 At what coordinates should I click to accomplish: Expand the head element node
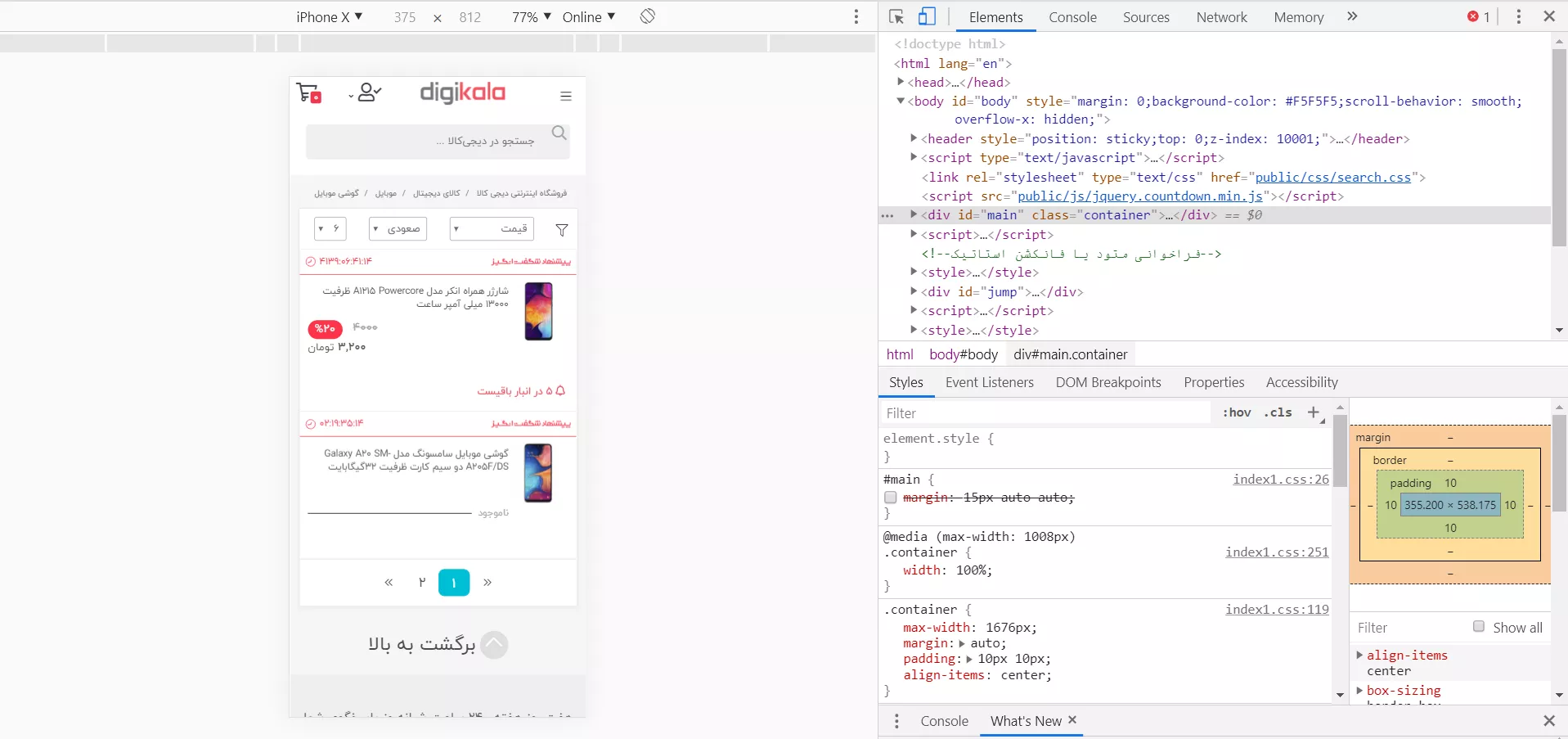pyautogui.click(x=901, y=82)
